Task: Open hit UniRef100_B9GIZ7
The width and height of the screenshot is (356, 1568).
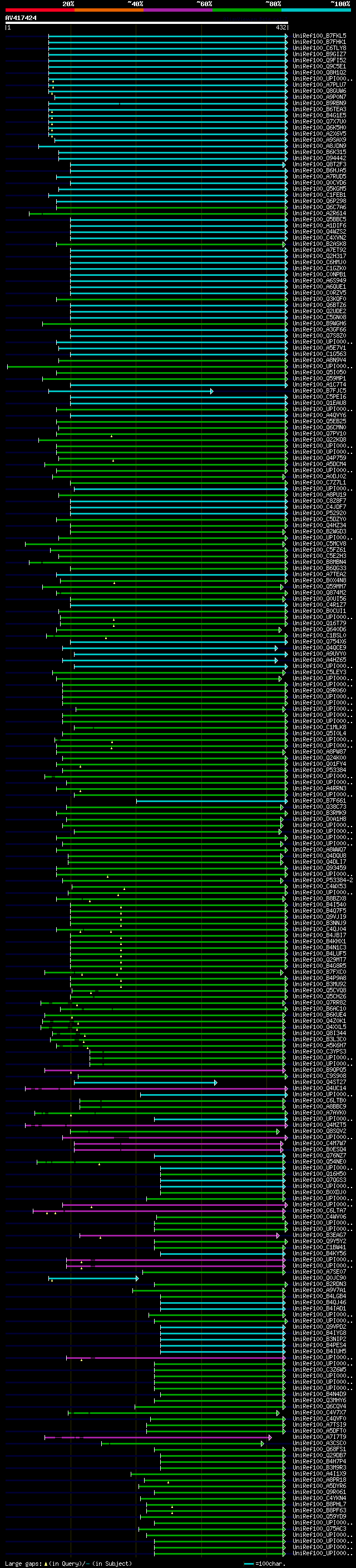Action: point(319,54)
